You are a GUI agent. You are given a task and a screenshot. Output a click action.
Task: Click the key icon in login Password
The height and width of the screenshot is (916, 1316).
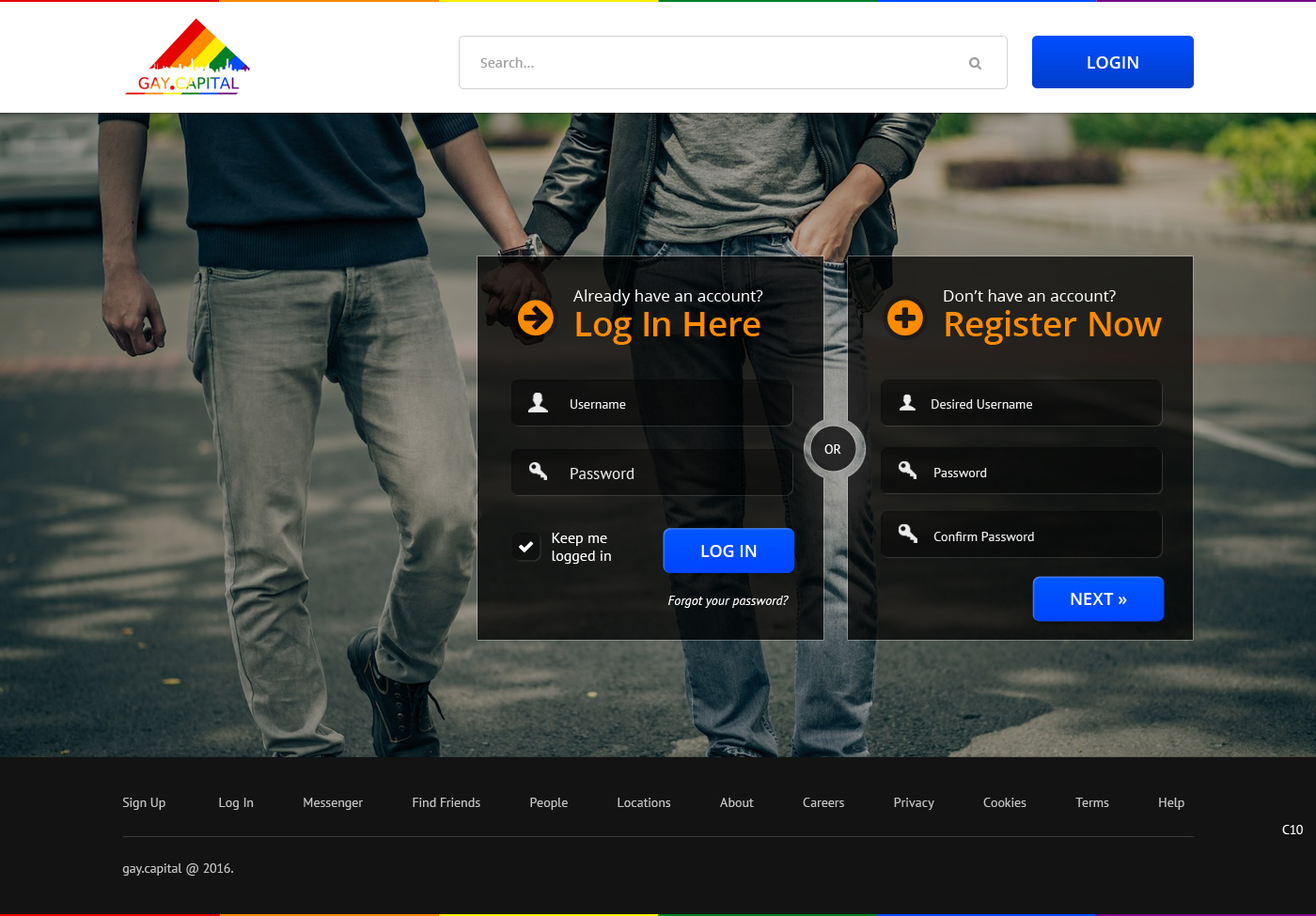pyautogui.click(x=538, y=472)
